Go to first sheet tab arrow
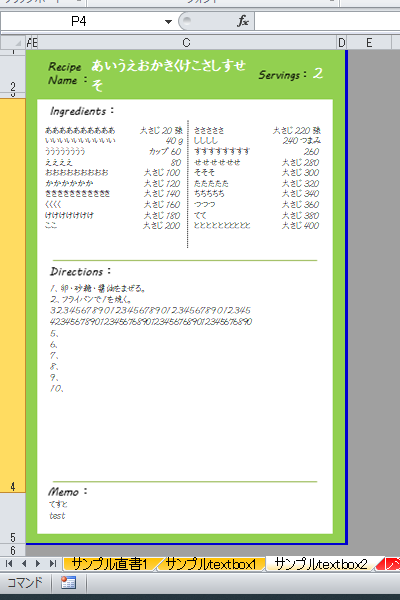 click(9, 563)
